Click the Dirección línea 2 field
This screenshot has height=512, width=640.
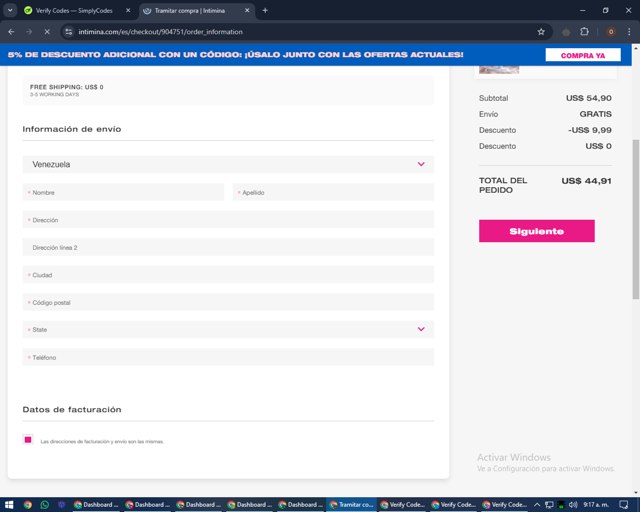(x=228, y=247)
